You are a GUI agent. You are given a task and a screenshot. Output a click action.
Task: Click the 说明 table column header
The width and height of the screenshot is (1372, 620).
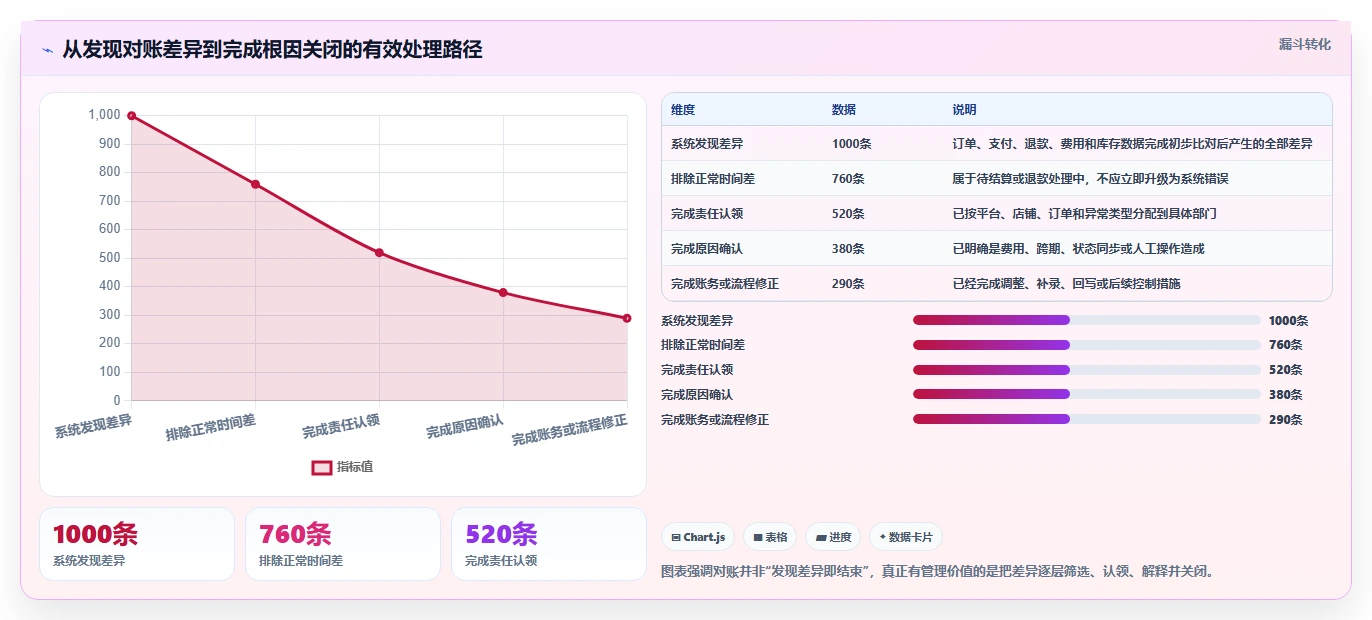click(964, 109)
